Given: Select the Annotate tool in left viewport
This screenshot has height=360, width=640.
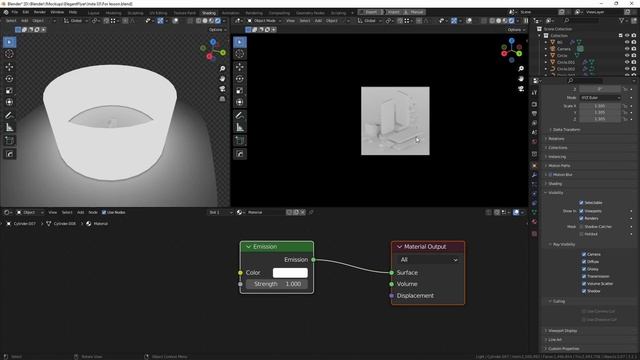Looking at the screenshot, I should 9,116.
